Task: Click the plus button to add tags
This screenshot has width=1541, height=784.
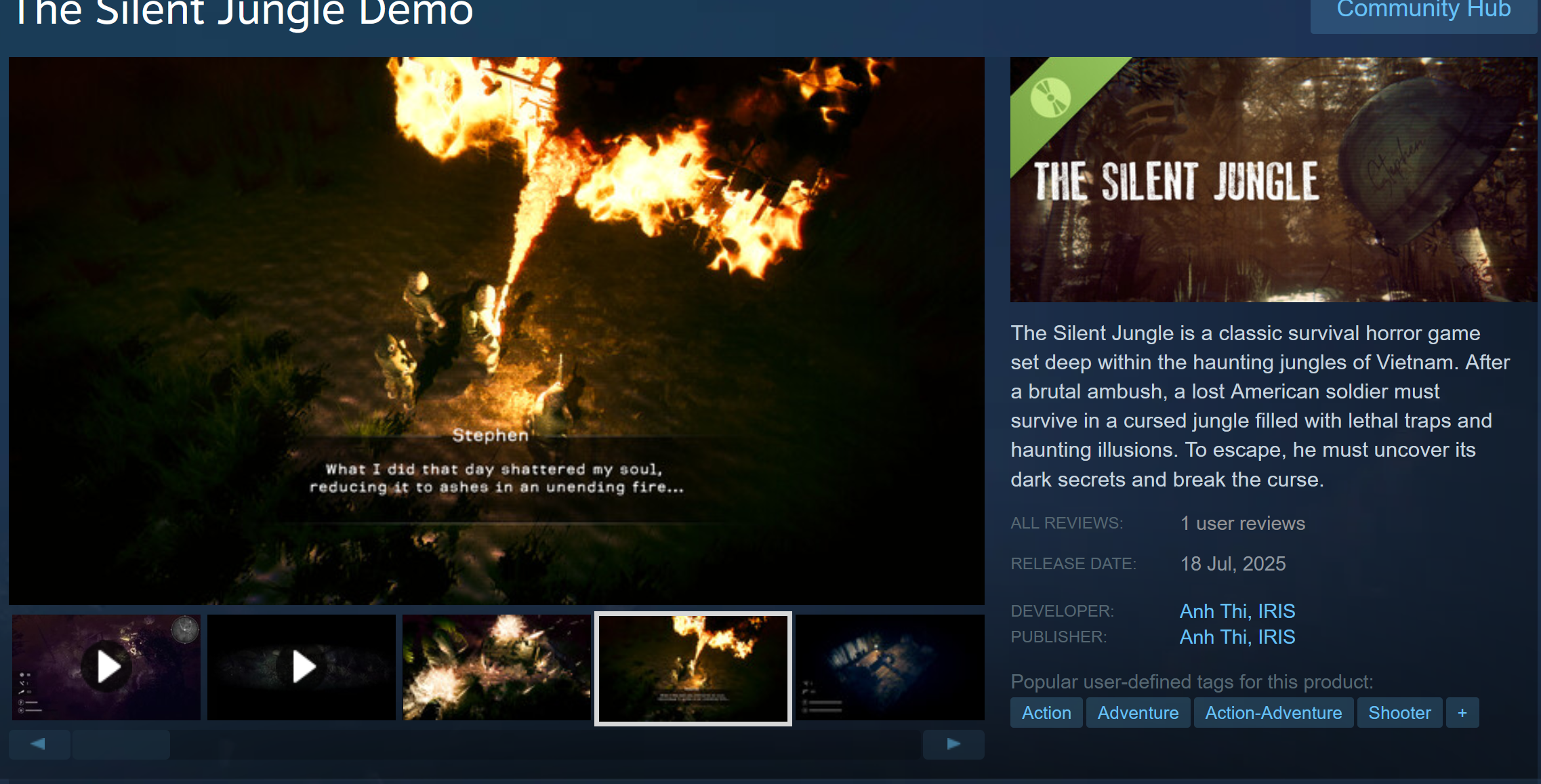Action: [1462, 713]
